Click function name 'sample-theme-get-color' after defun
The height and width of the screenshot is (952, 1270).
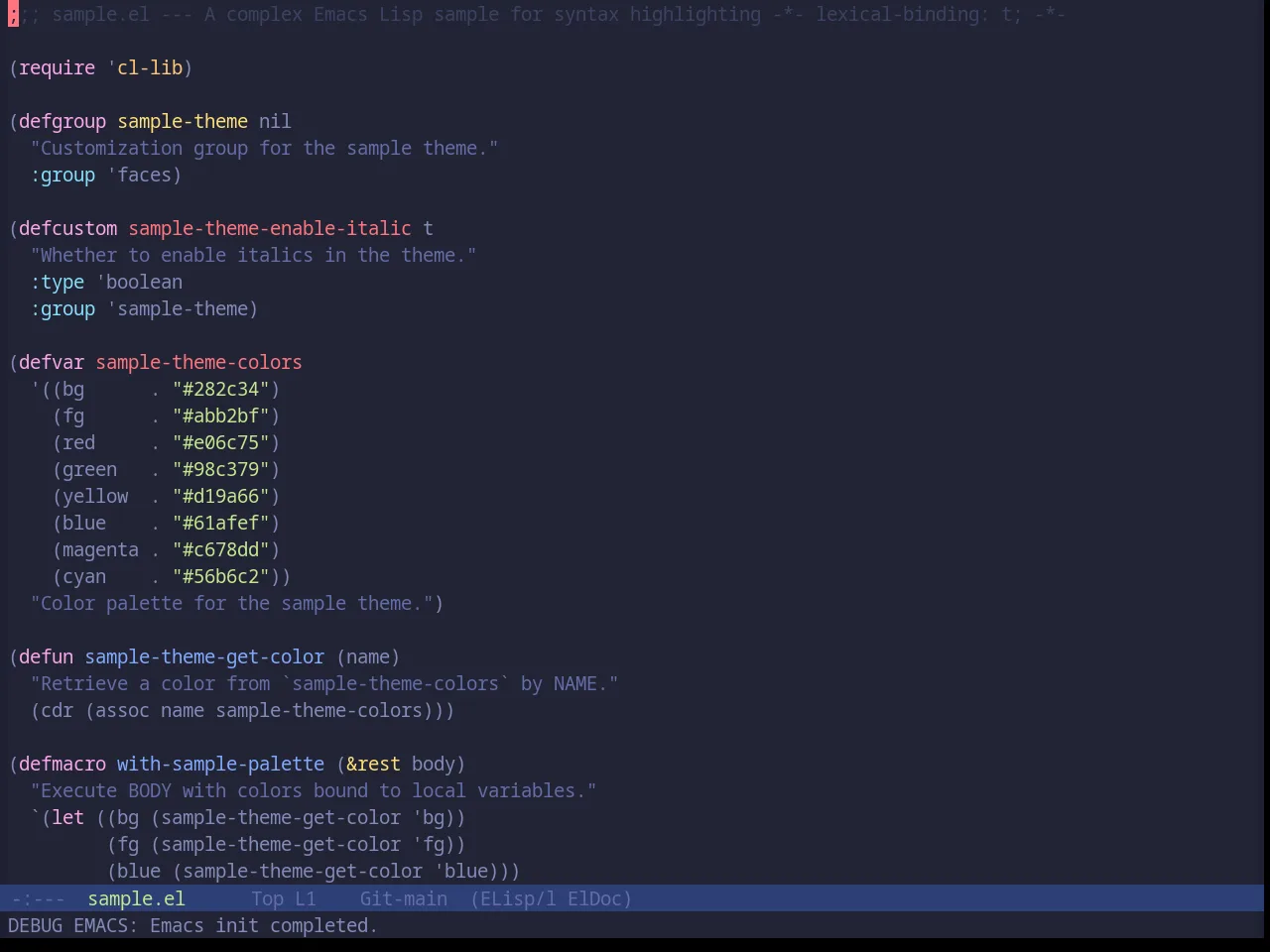click(204, 656)
